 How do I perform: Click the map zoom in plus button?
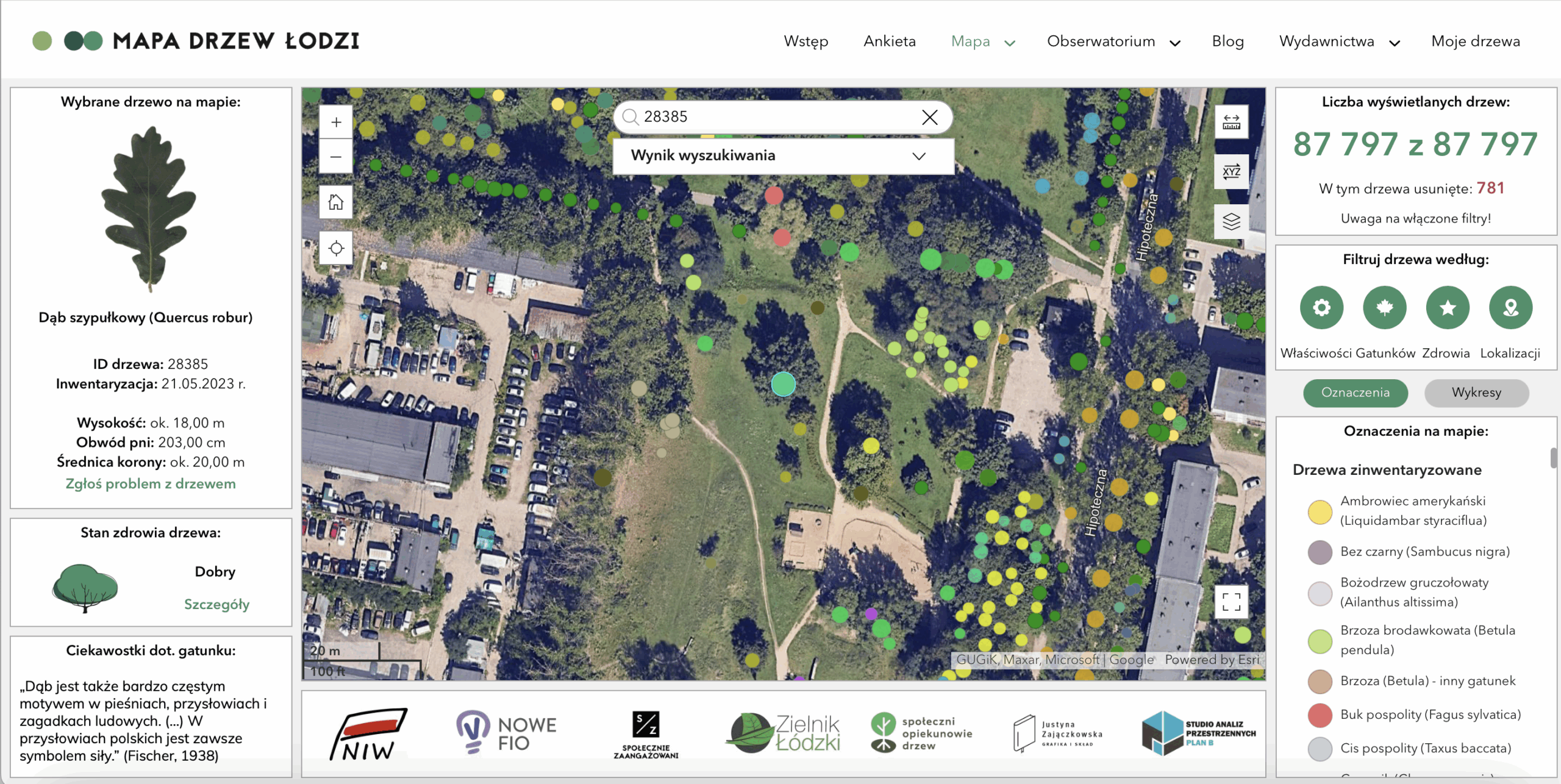336,123
